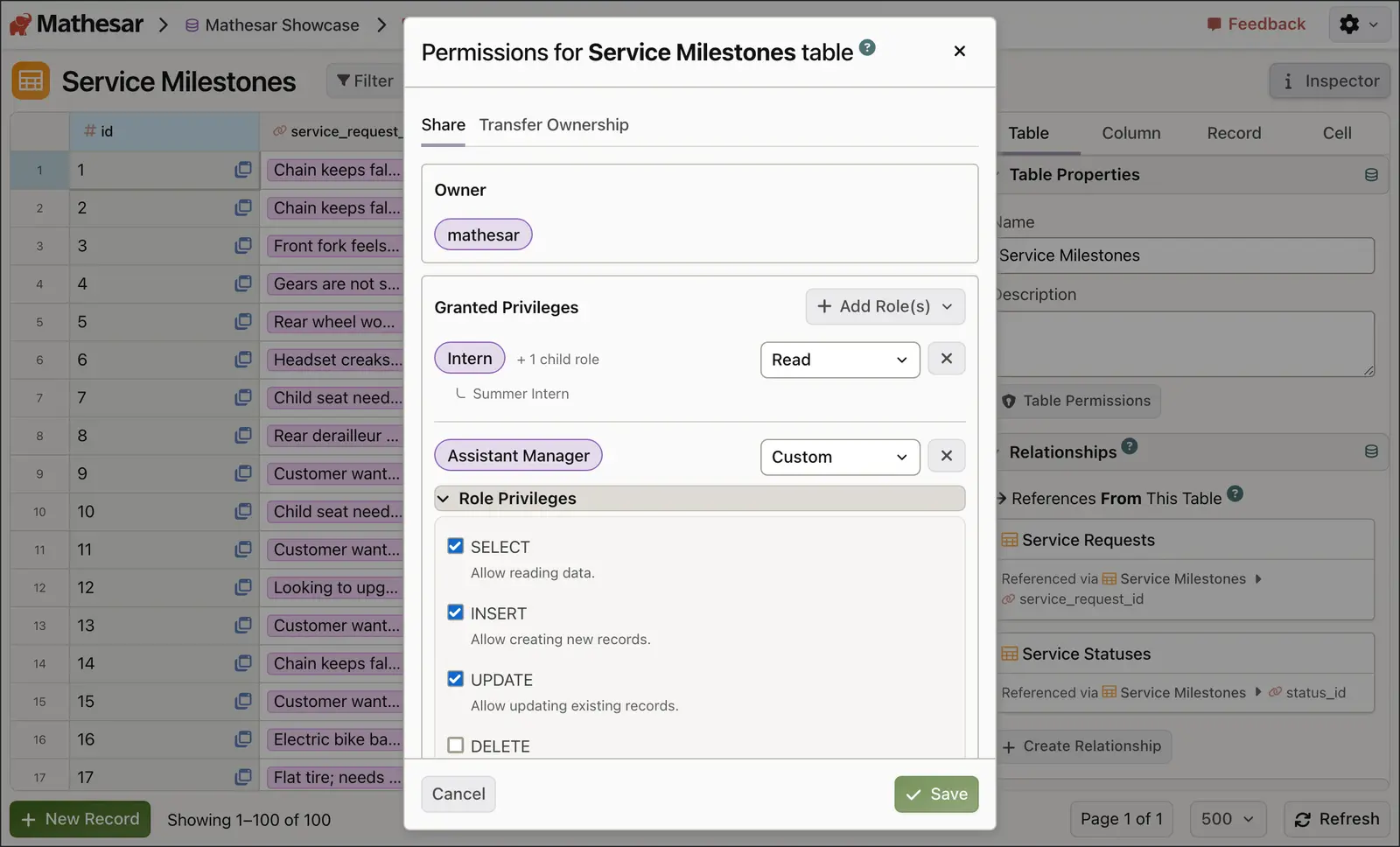Open record 1 expand icon

pyautogui.click(x=243, y=170)
